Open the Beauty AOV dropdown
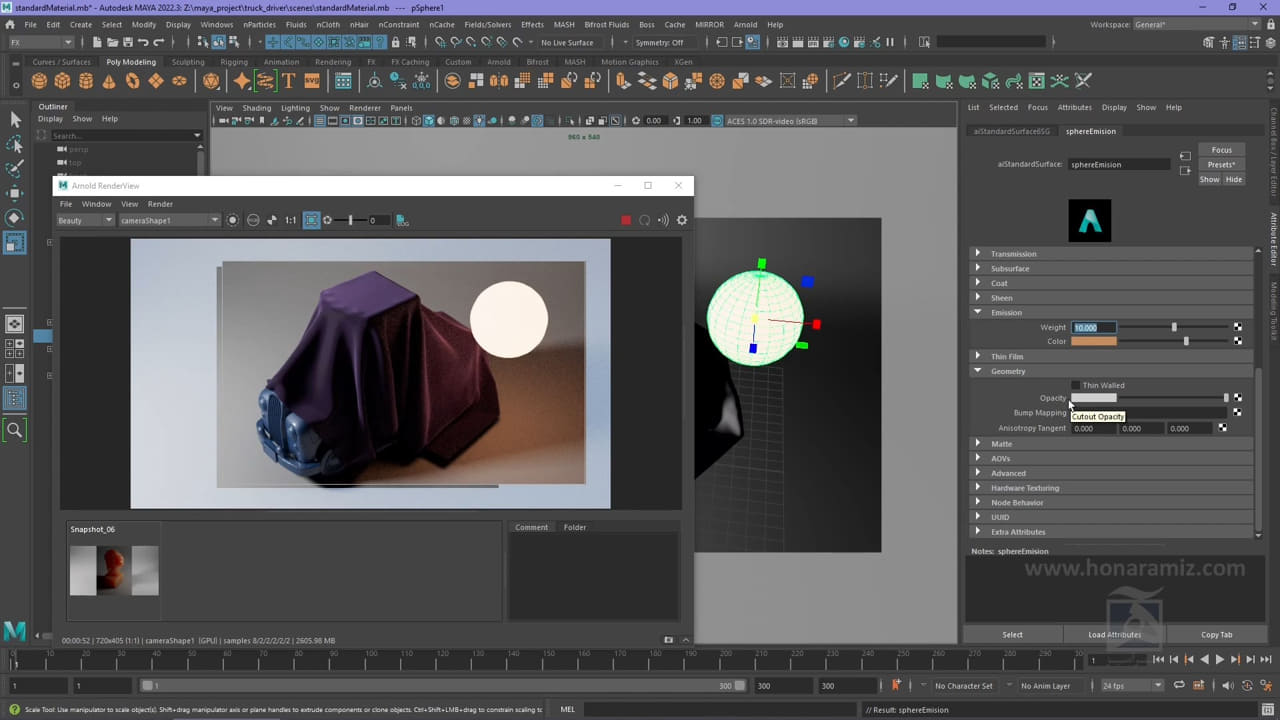The width and height of the screenshot is (1280, 720). pos(85,220)
